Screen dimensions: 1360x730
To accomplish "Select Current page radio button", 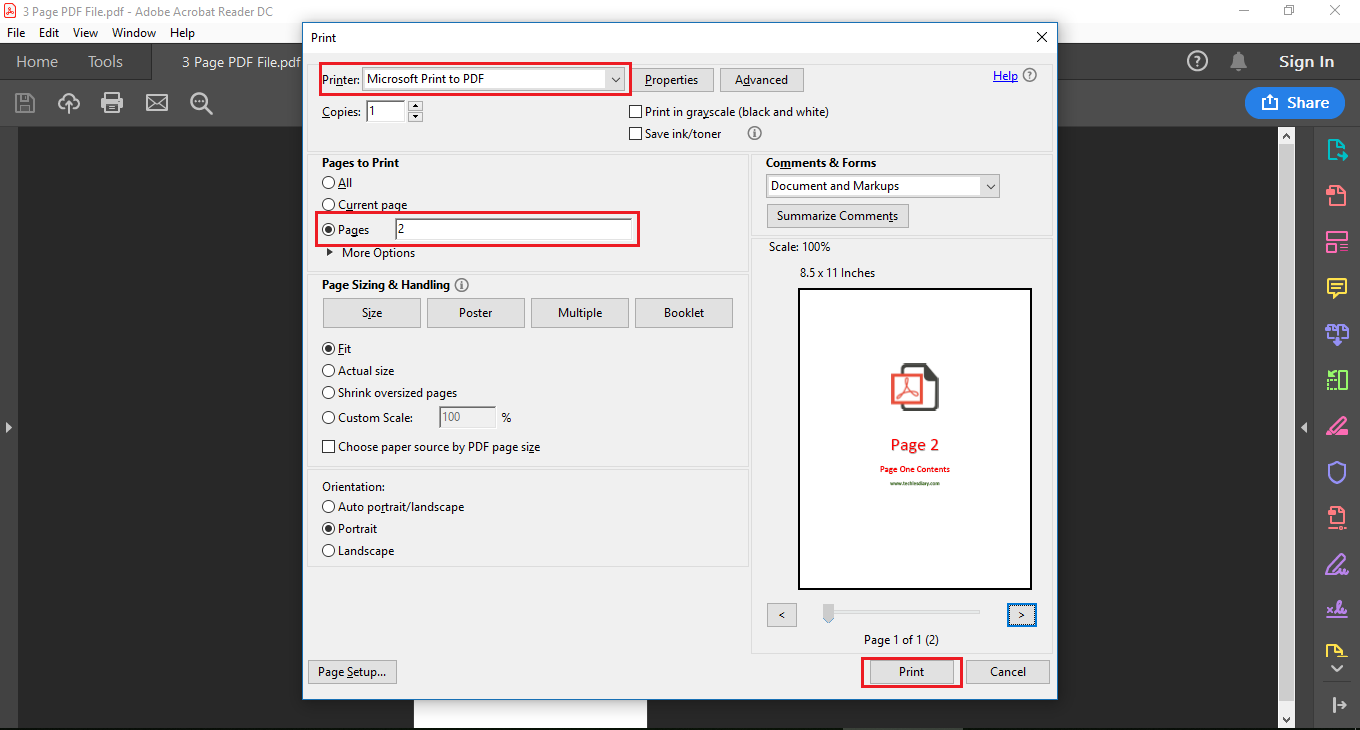I will [x=328, y=205].
